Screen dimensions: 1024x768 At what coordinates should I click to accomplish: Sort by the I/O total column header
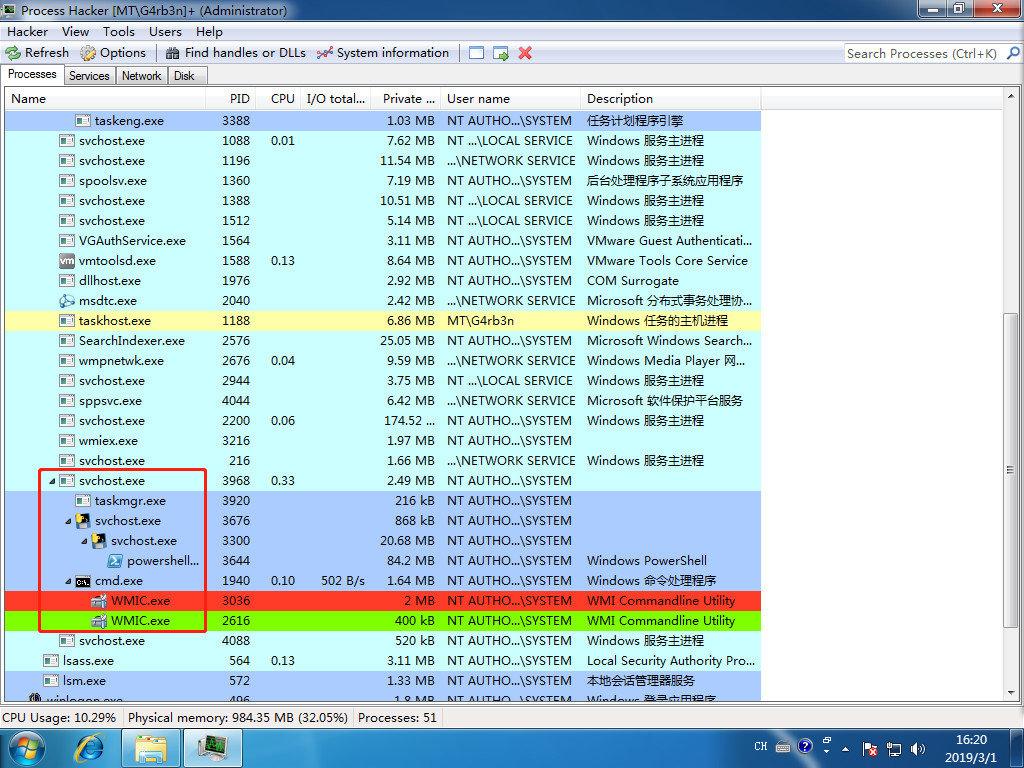(336, 99)
